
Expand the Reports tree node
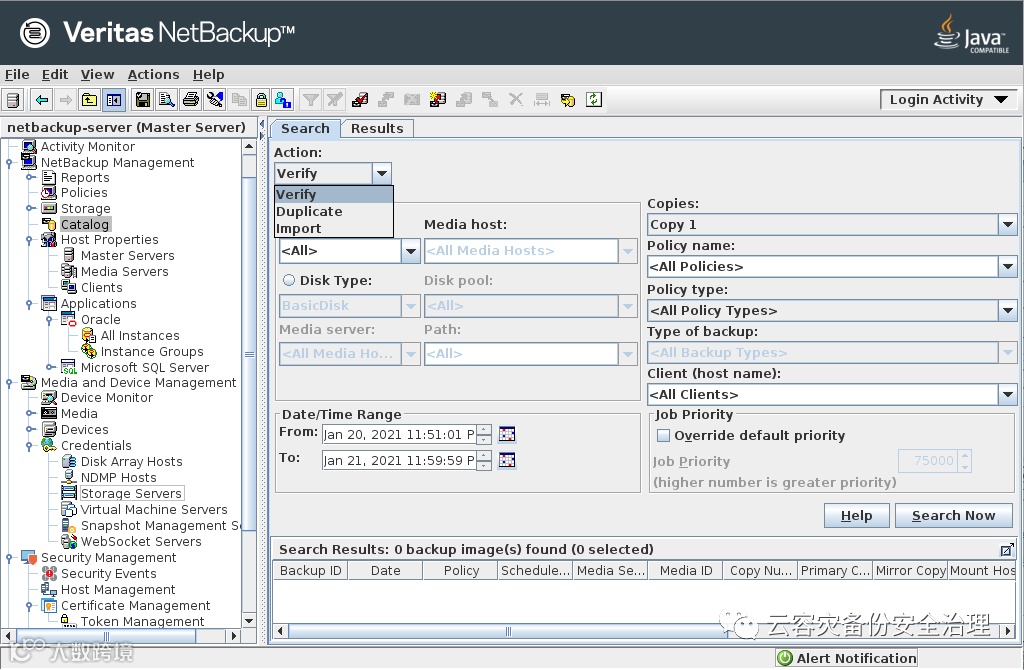(x=29, y=177)
